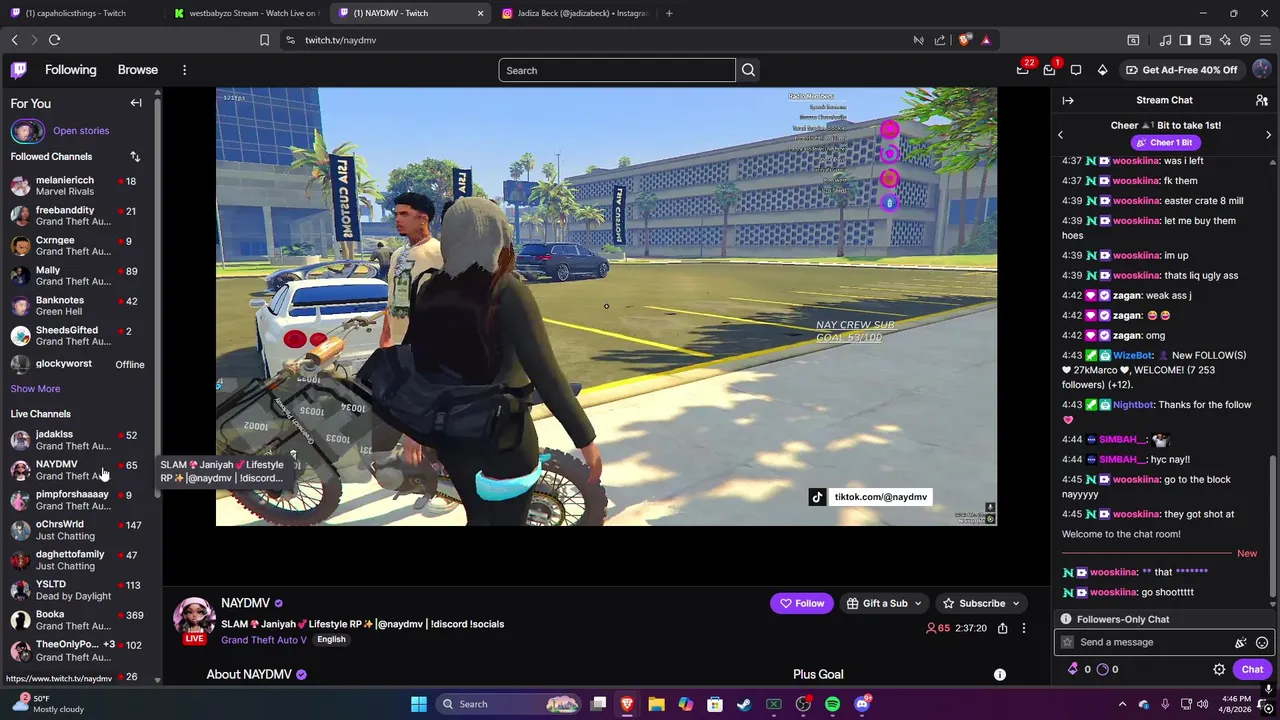Open the share stream icon
Screen dimensions: 1280x720
point(1002,628)
